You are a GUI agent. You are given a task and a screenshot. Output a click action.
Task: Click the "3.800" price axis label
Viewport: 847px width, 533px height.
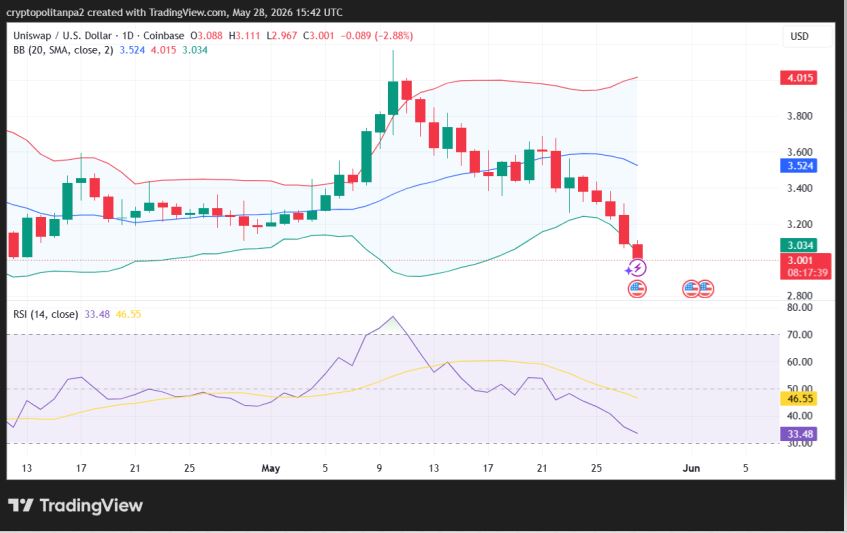click(799, 116)
